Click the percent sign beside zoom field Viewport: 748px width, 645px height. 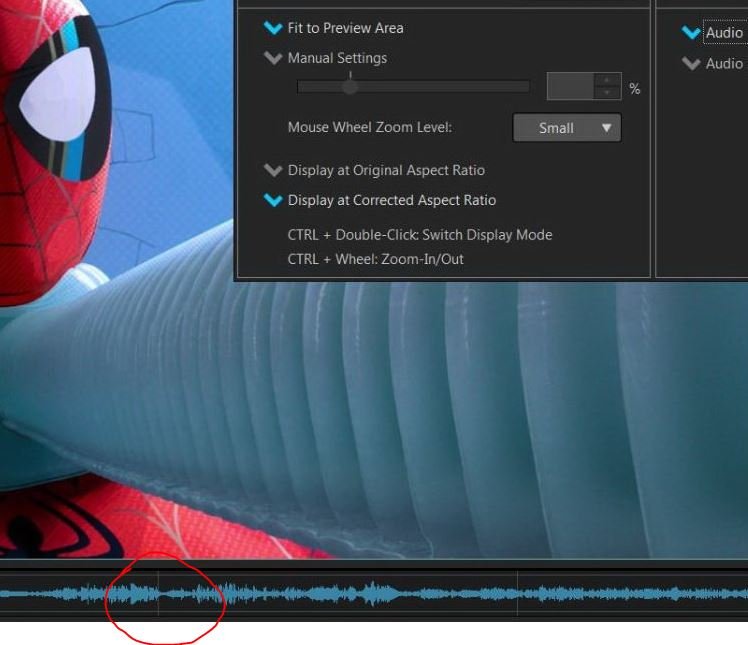click(x=634, y=89)
